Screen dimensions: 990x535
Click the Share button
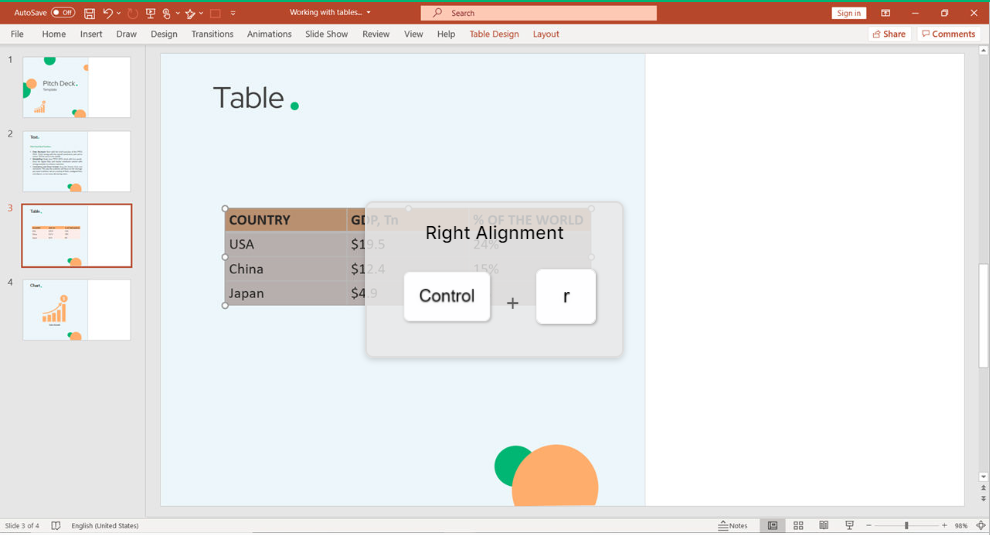pos(889,34)
